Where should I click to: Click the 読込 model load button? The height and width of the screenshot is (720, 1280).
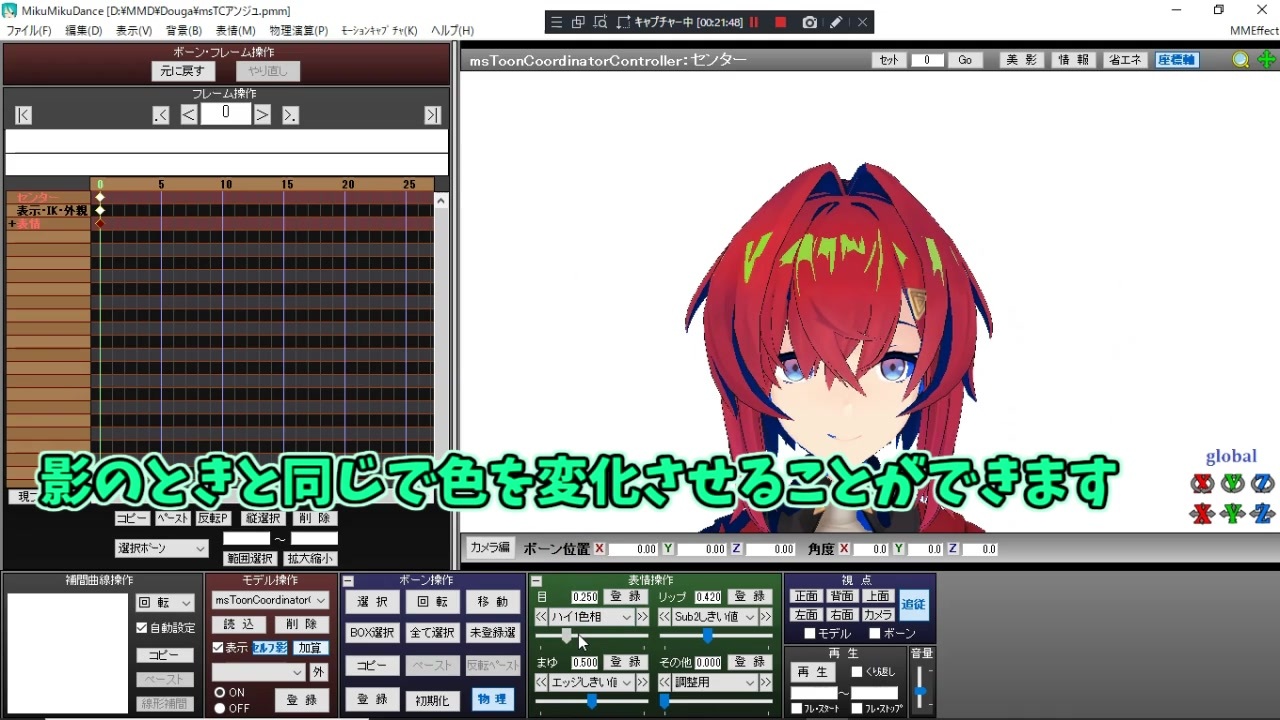(238, 624)
